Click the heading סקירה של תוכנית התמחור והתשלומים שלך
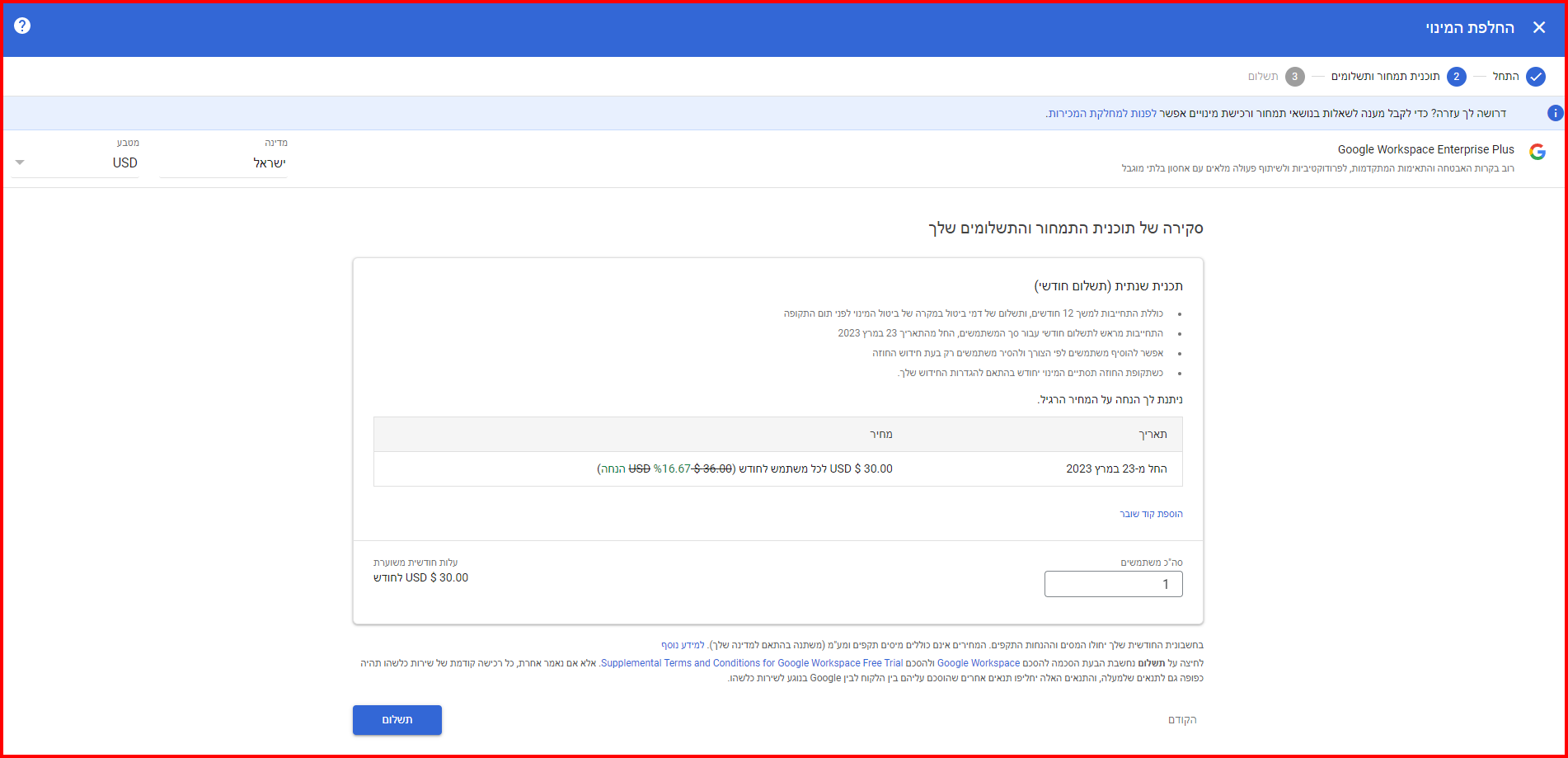1568x758 pixels. pyautogui.click(x=1066, y=228)
